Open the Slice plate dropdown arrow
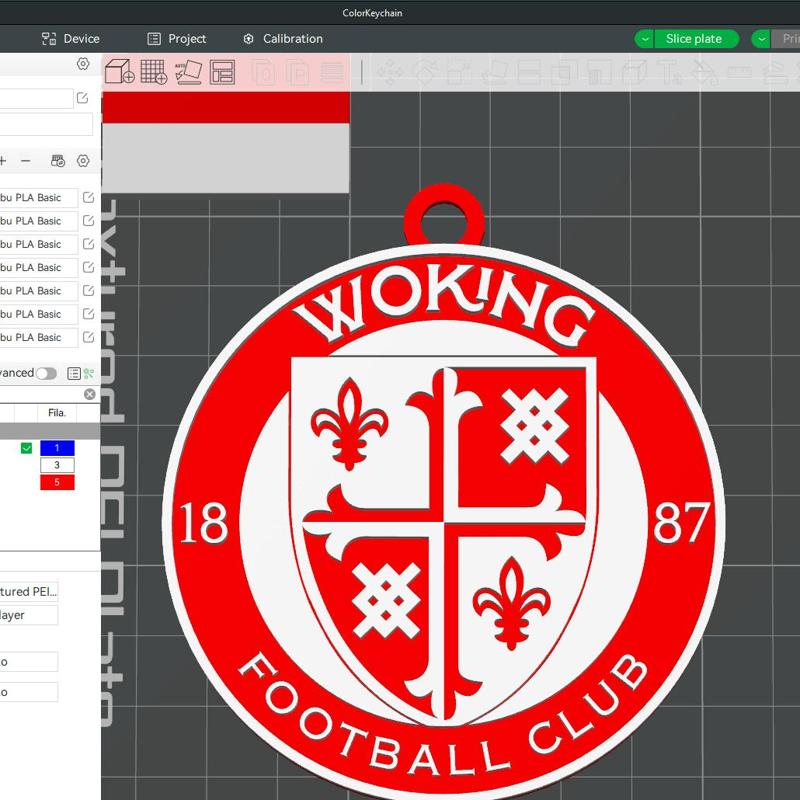The width and height of the screenshot is (800, 800). tap(643, 39)
